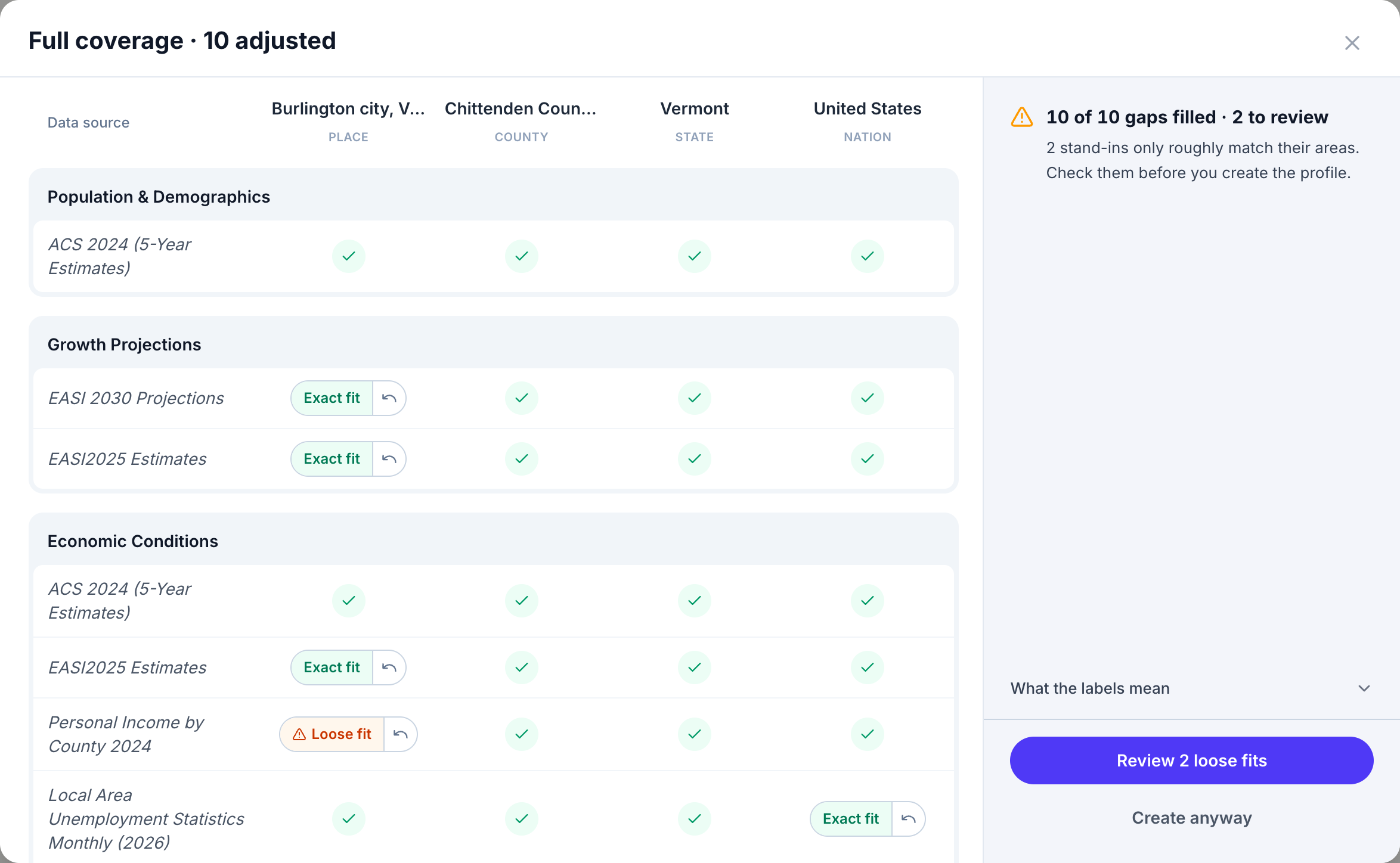Click the Review 2 loose fits button
1400x863 pixels.
pos(1191,760)
